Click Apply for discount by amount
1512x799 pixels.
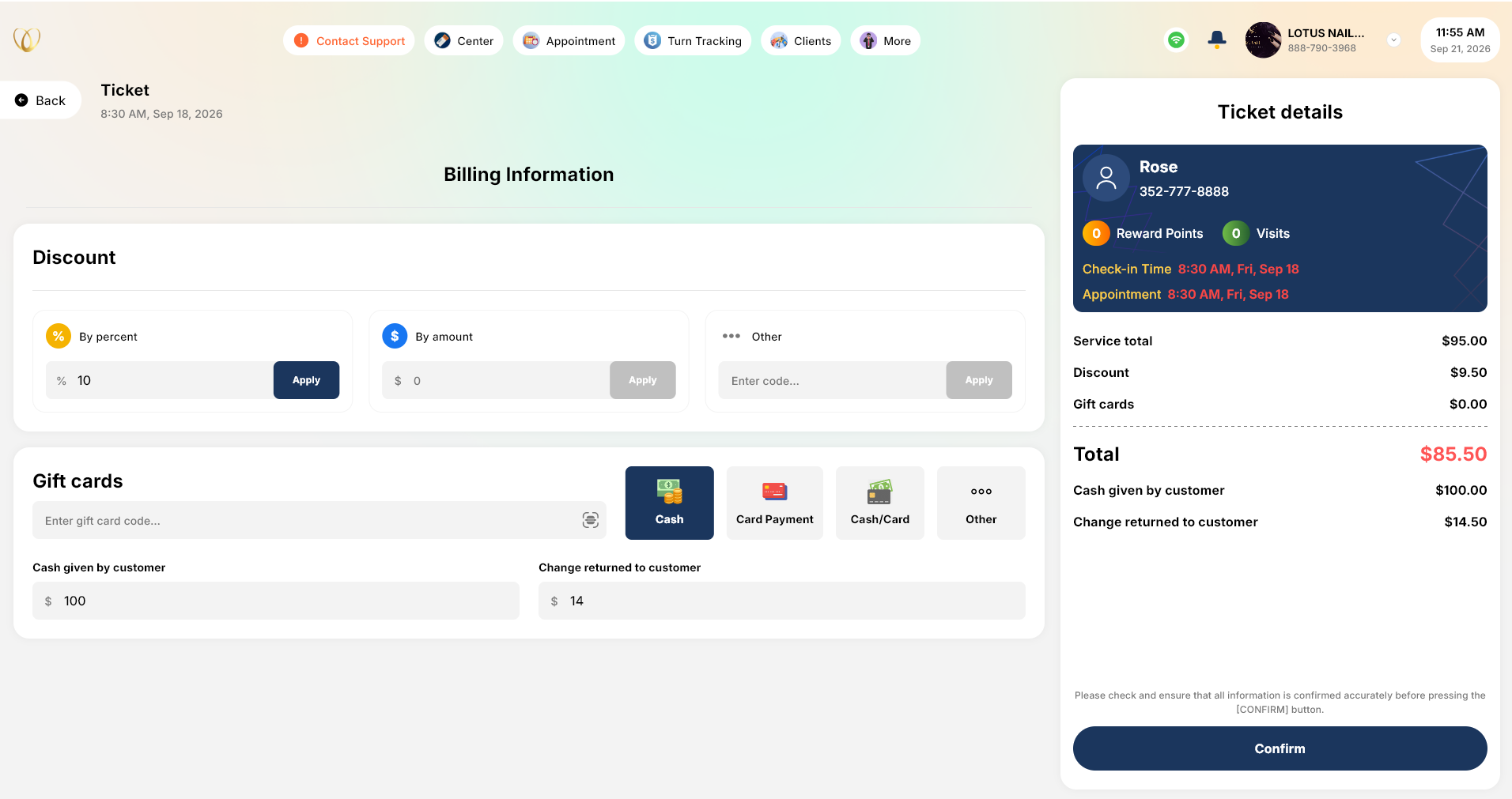(642, 380)
